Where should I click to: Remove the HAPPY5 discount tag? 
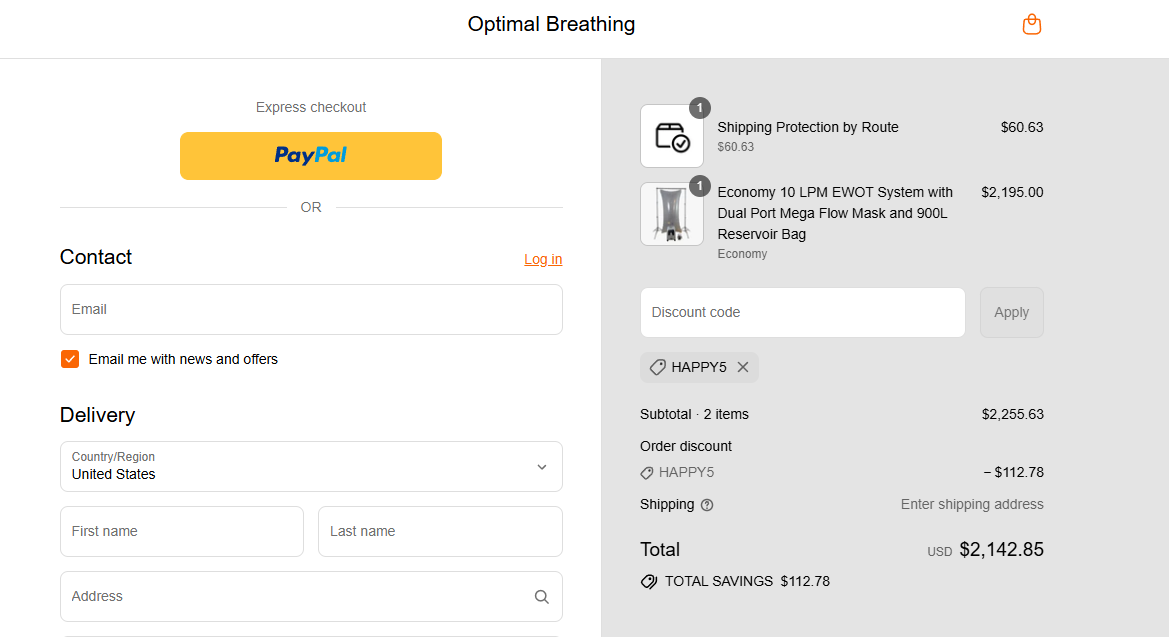(x=743, y=367)
